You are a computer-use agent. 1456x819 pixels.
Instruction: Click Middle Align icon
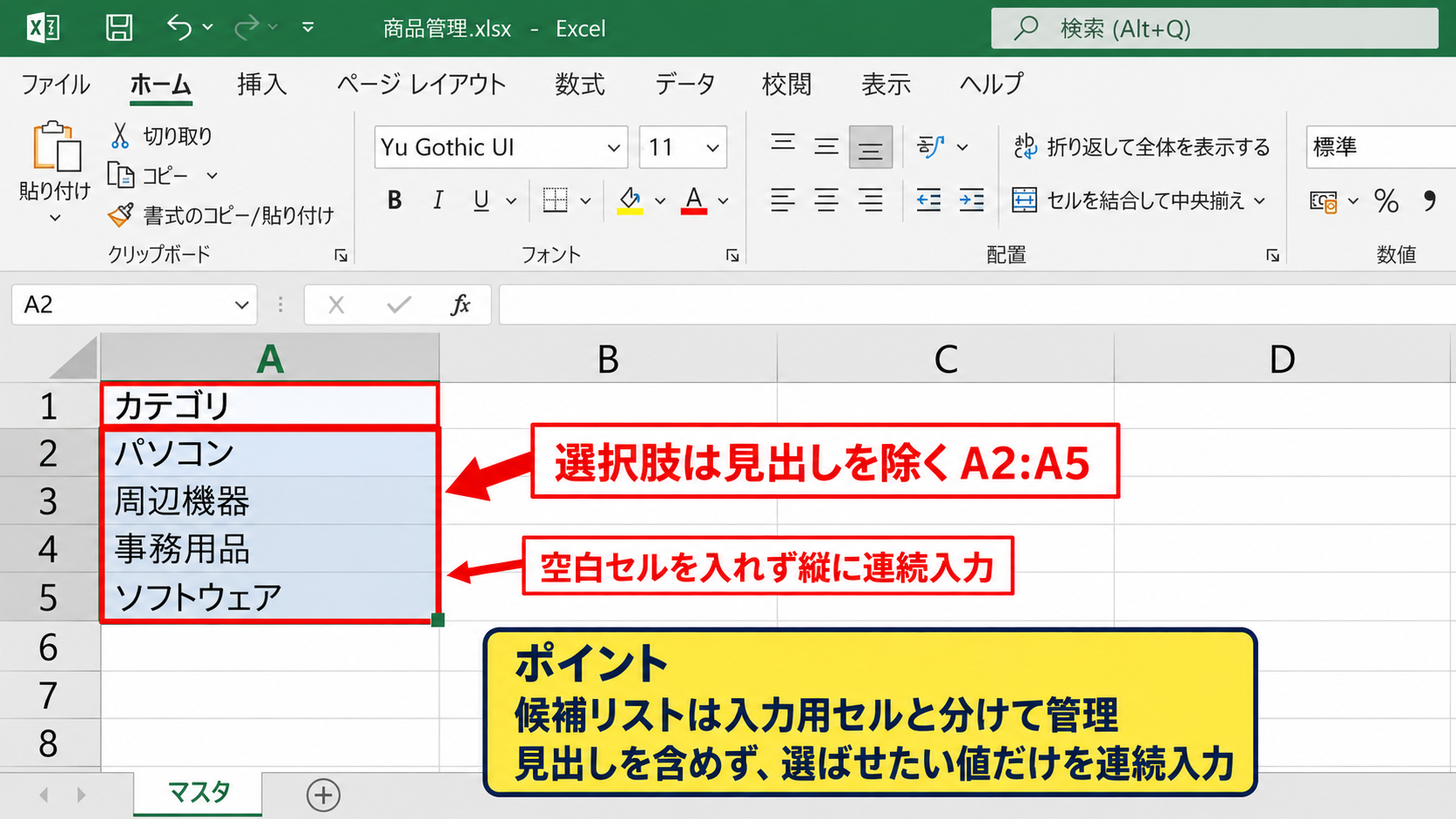826,146
